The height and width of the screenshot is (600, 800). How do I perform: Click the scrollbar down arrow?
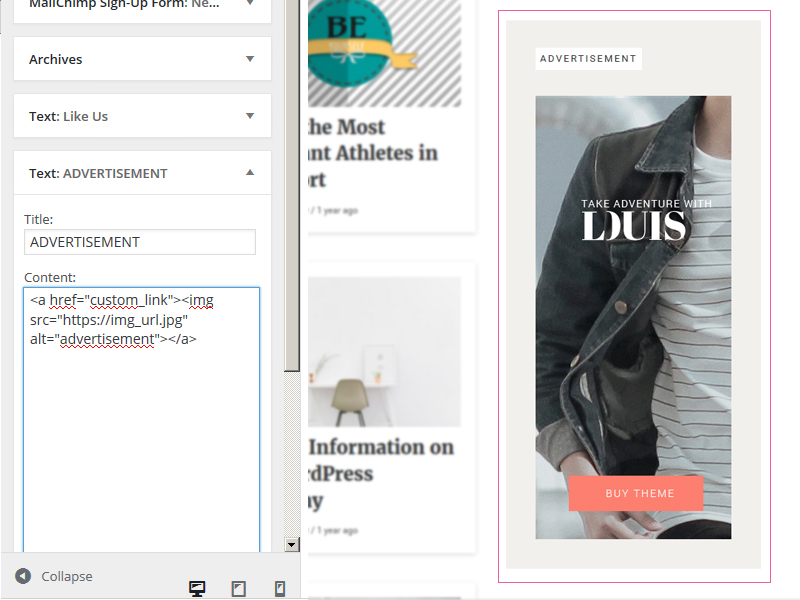pos(291,544)
